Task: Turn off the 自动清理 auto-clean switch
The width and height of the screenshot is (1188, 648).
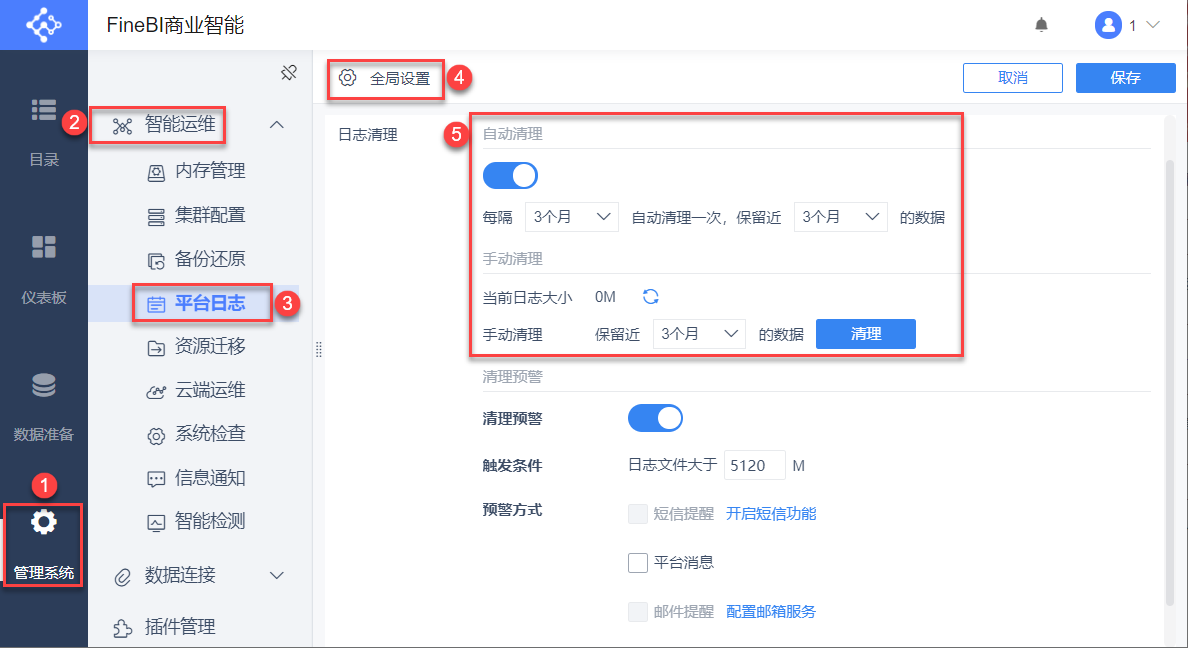Action: click(510, 176)
